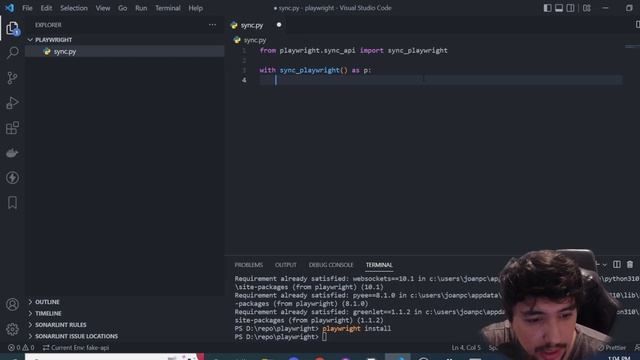Click the with sync_playwright() line

(x=315, y=70)
